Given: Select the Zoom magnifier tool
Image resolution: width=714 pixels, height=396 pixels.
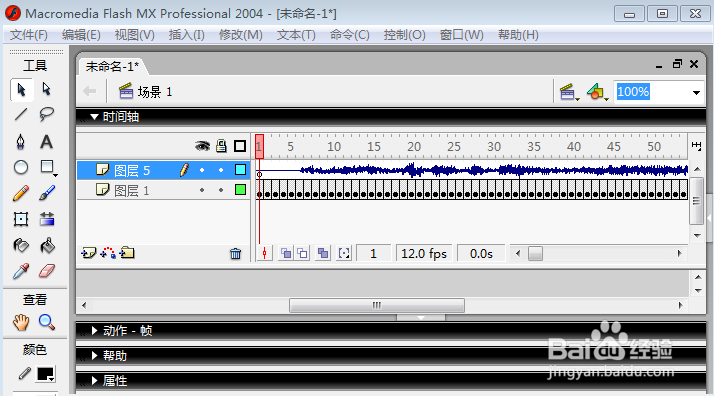Looking at the screenshot, I should [46, 322].
